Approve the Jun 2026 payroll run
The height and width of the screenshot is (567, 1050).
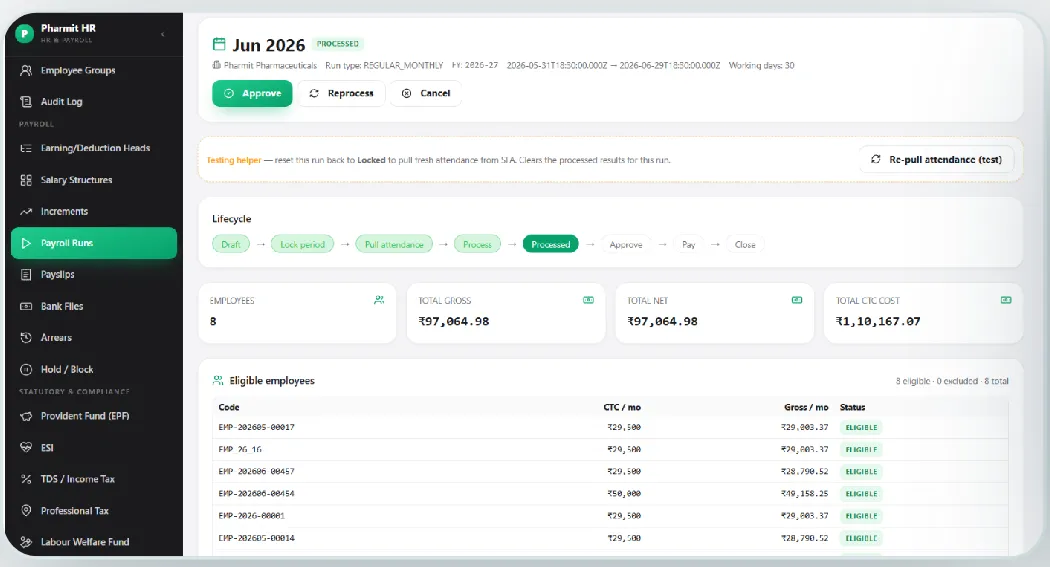tap(252, 94)
